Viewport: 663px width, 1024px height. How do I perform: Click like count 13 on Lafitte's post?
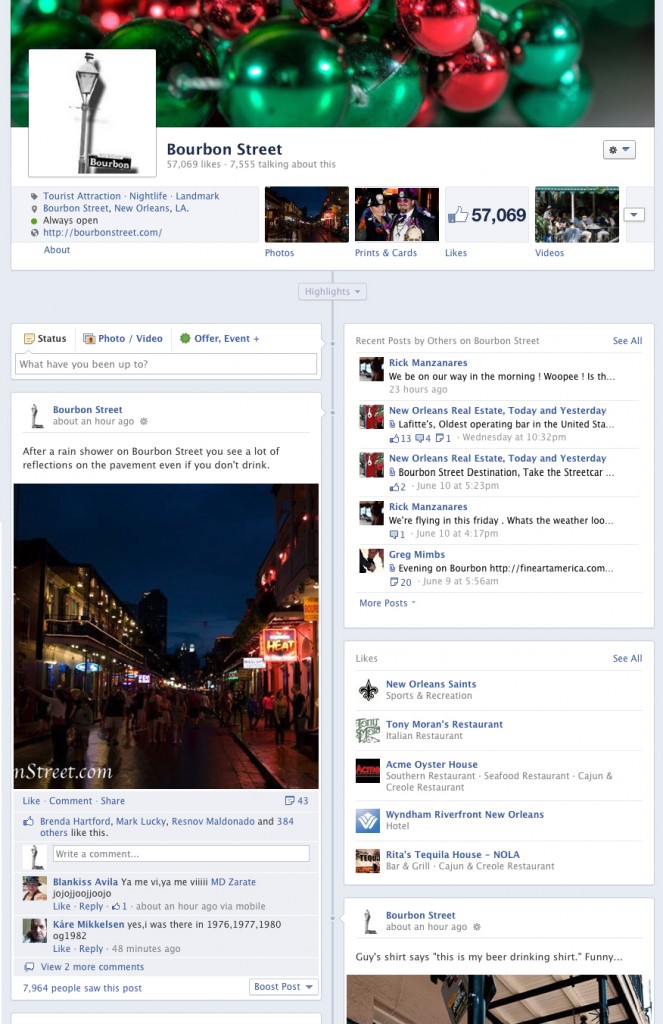tap(400, 438)
